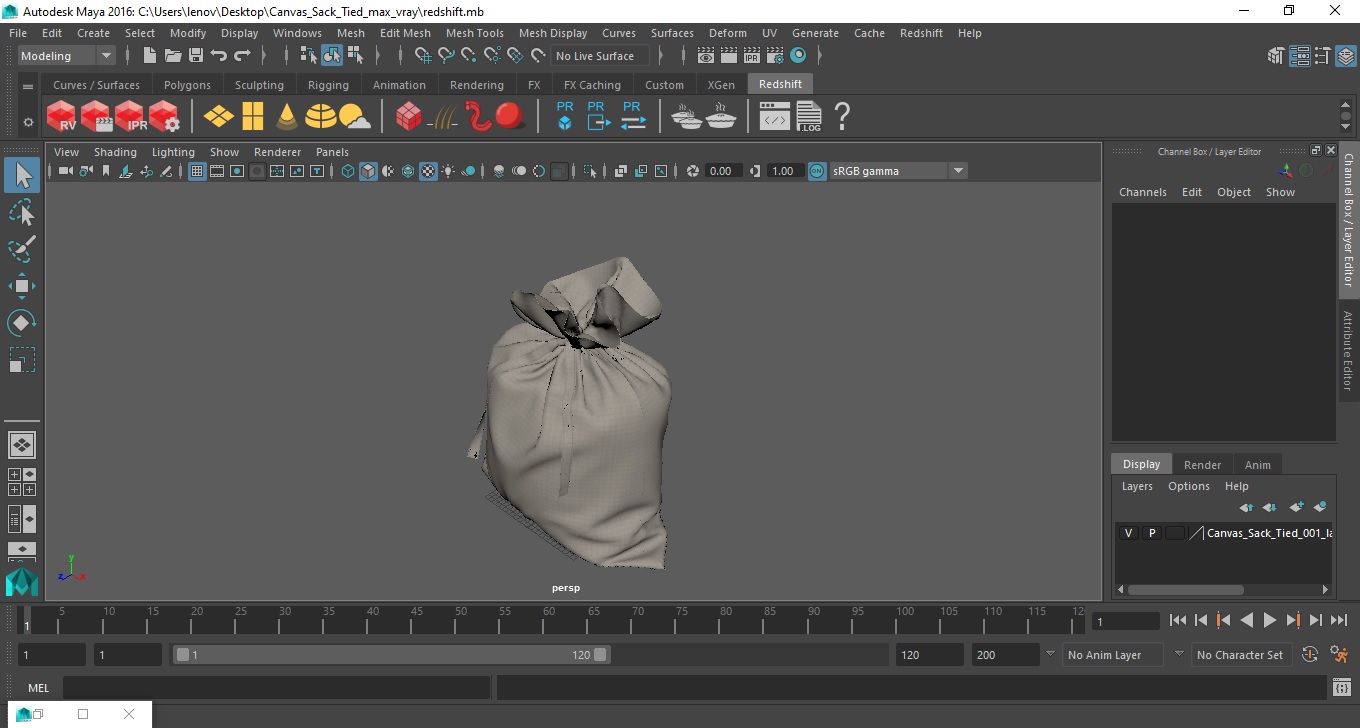This screenshot has height=728, width=1360.
Task: Switch to the Polygons shelf tab
Action: [187, 85]
